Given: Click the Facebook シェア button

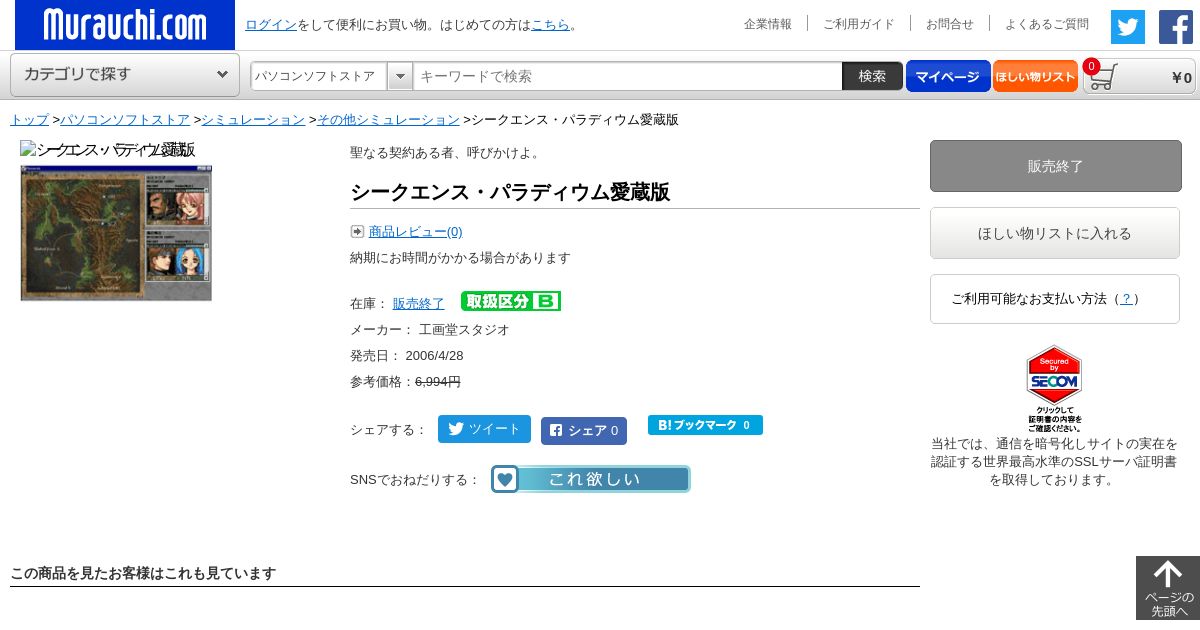Looking at the screenshot, I should 584,431.
